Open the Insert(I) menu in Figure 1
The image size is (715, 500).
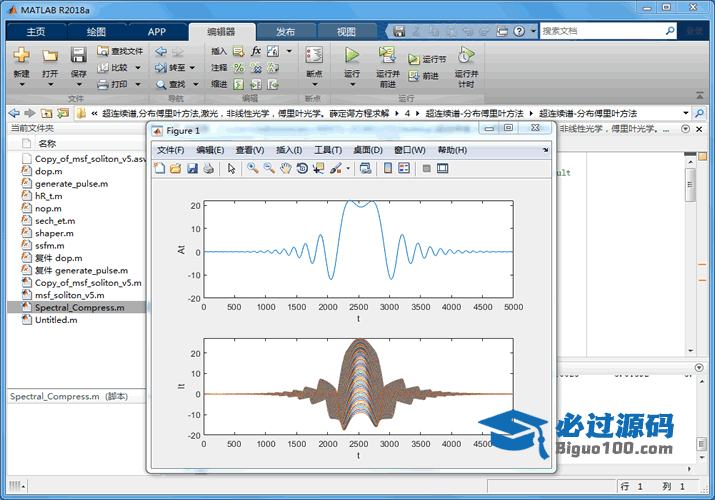(x=289, y=150)
